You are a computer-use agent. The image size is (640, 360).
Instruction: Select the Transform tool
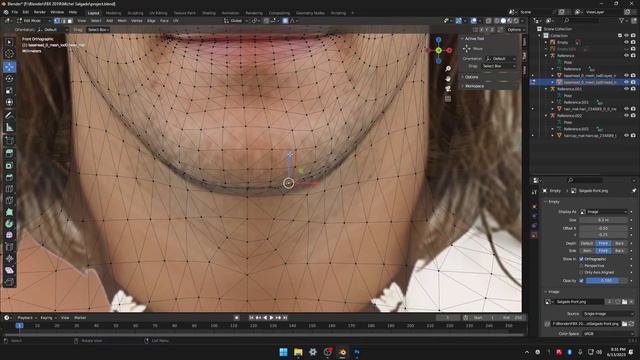(x=9, y=102)
